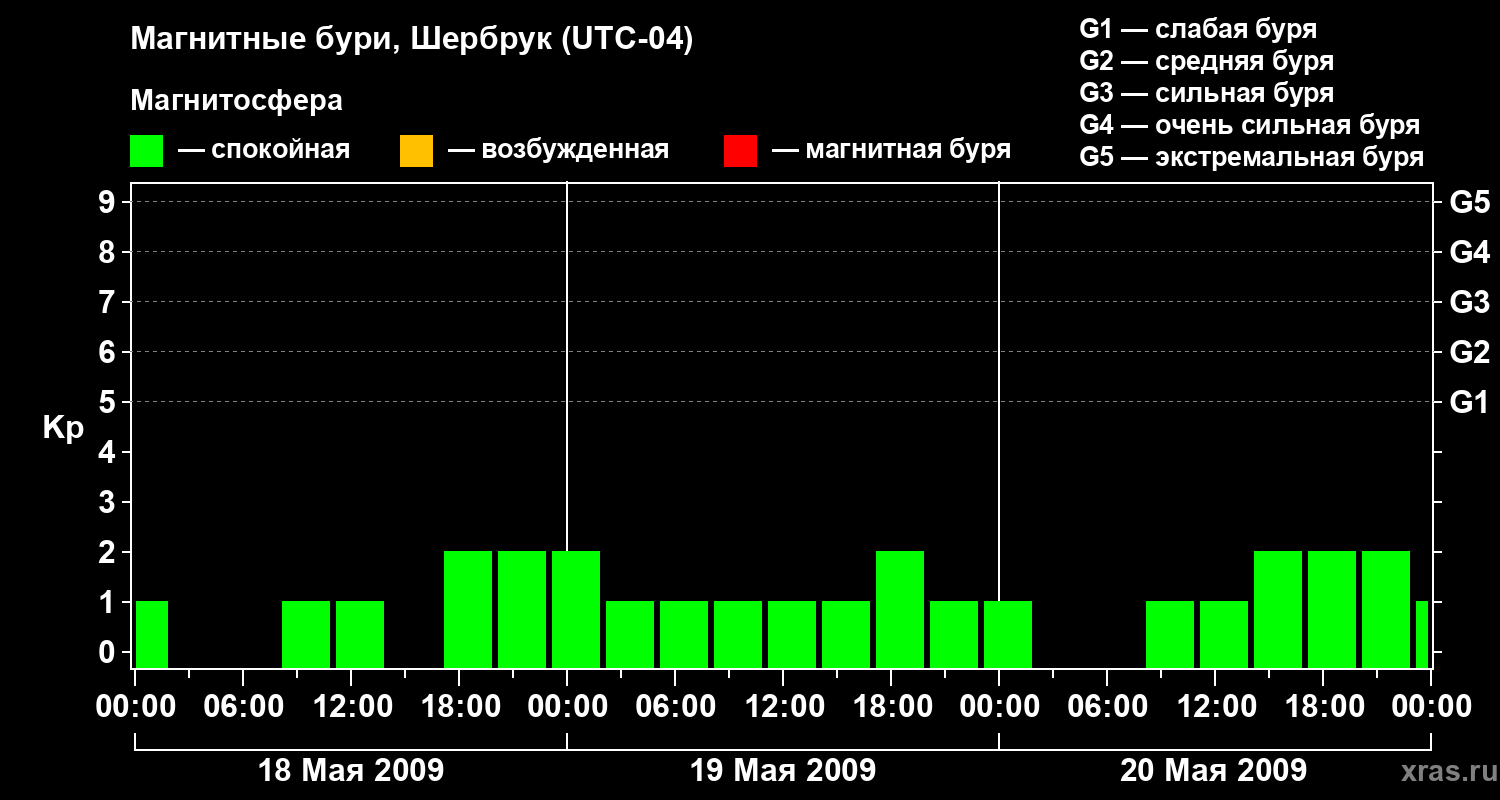This screenshot has height=800, width=1500.
Task: Click the red 'магнитная буря' legend swatch
Action: (x=740, y=151)
